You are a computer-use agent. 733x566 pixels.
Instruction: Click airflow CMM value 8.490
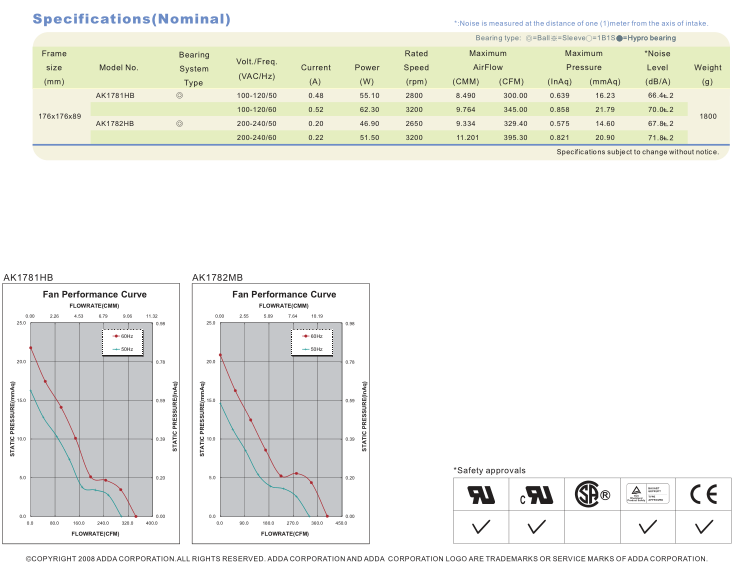click(x=466, y=95)
